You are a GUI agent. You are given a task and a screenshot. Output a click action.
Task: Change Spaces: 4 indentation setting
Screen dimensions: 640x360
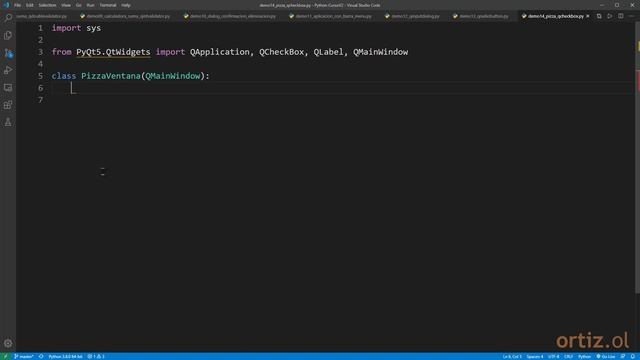pos(535,356)
